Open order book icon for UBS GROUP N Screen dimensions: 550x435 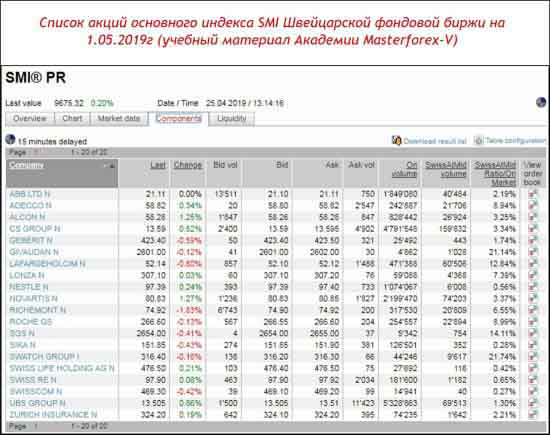533,403
